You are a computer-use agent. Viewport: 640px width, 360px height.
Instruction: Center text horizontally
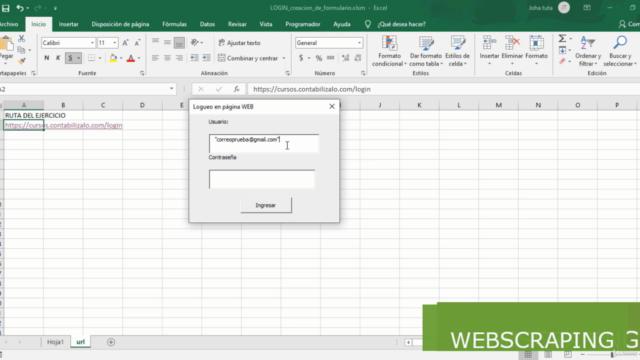coord(167,58)
